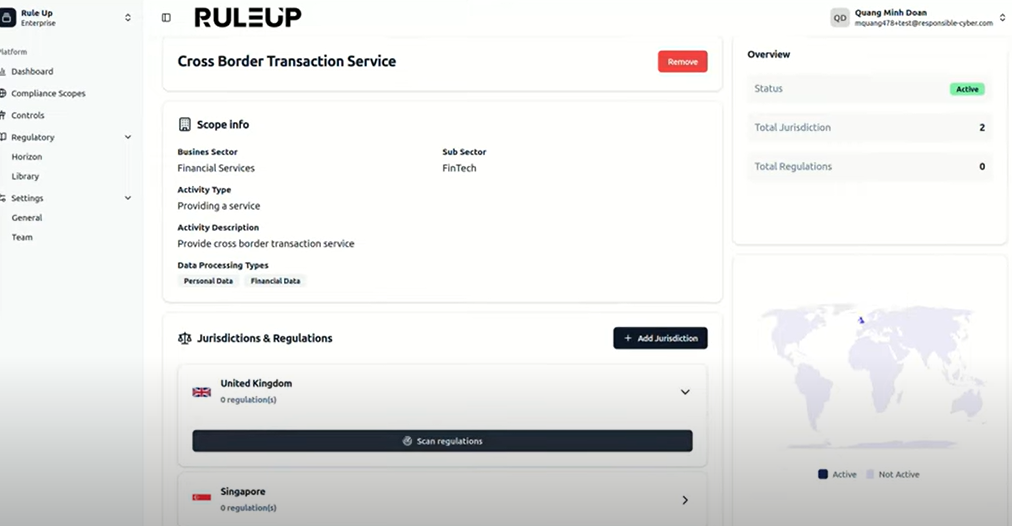Screen dimensions: 1012x526
Task: Open the user account menu chevron
Action: point(1002,17)
